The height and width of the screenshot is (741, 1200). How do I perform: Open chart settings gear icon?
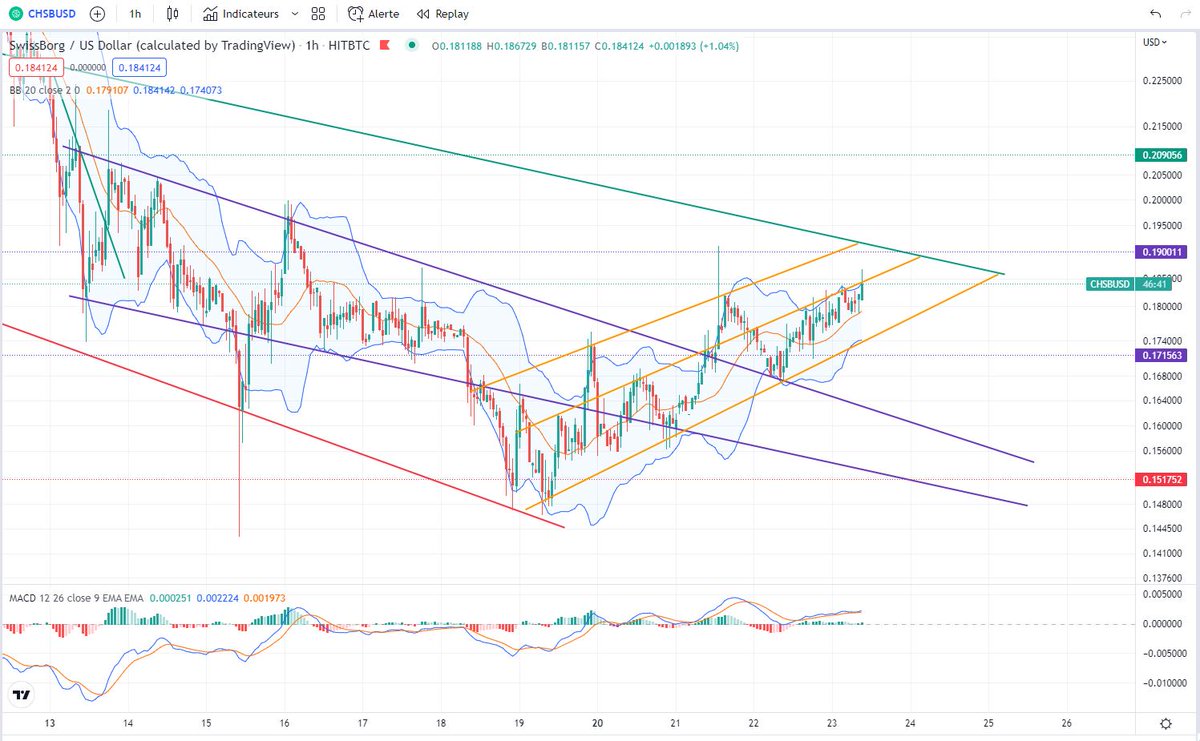coord(1166,723)
